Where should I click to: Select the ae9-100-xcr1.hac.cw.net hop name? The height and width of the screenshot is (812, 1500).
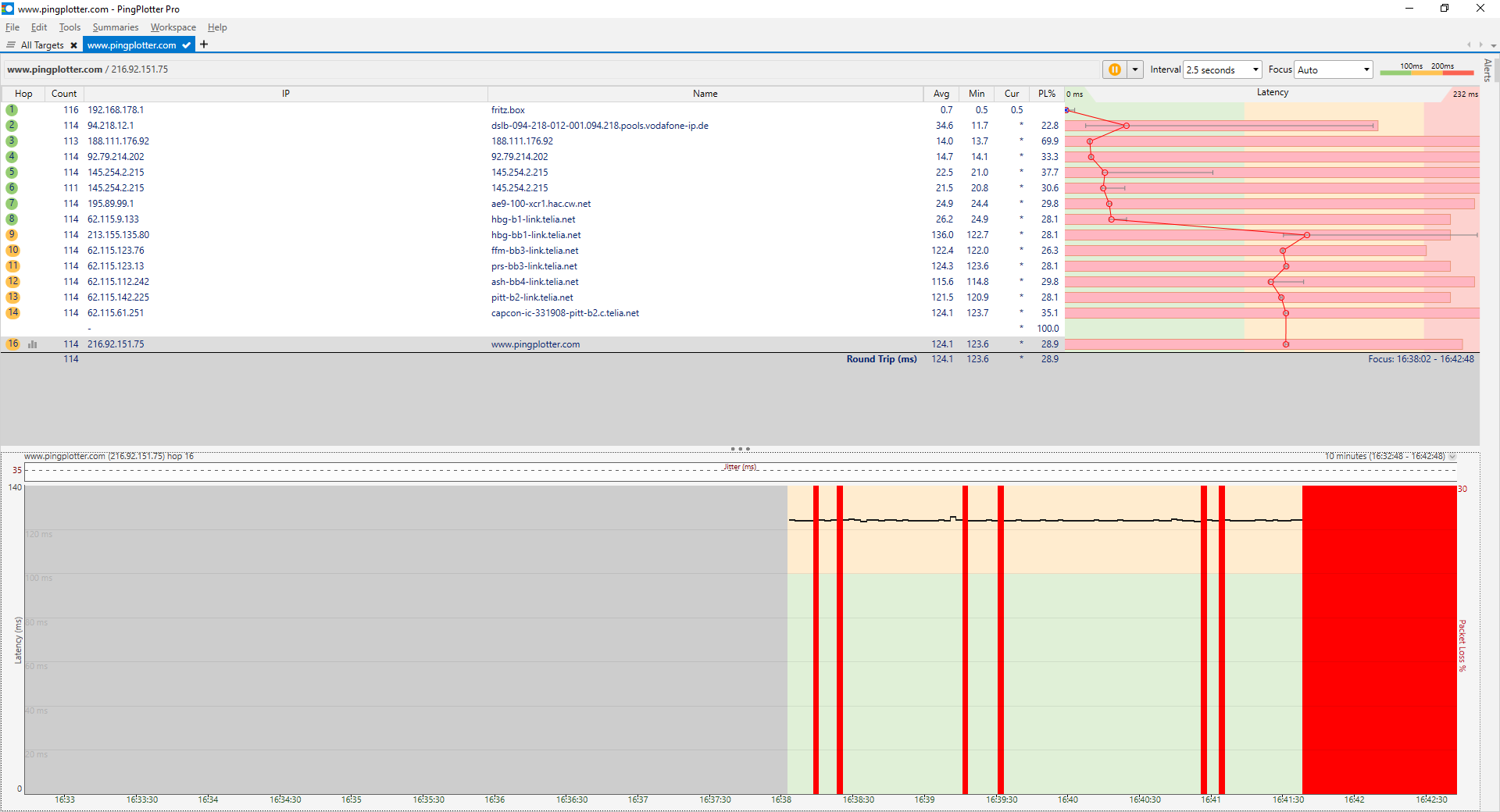point(541,204)
